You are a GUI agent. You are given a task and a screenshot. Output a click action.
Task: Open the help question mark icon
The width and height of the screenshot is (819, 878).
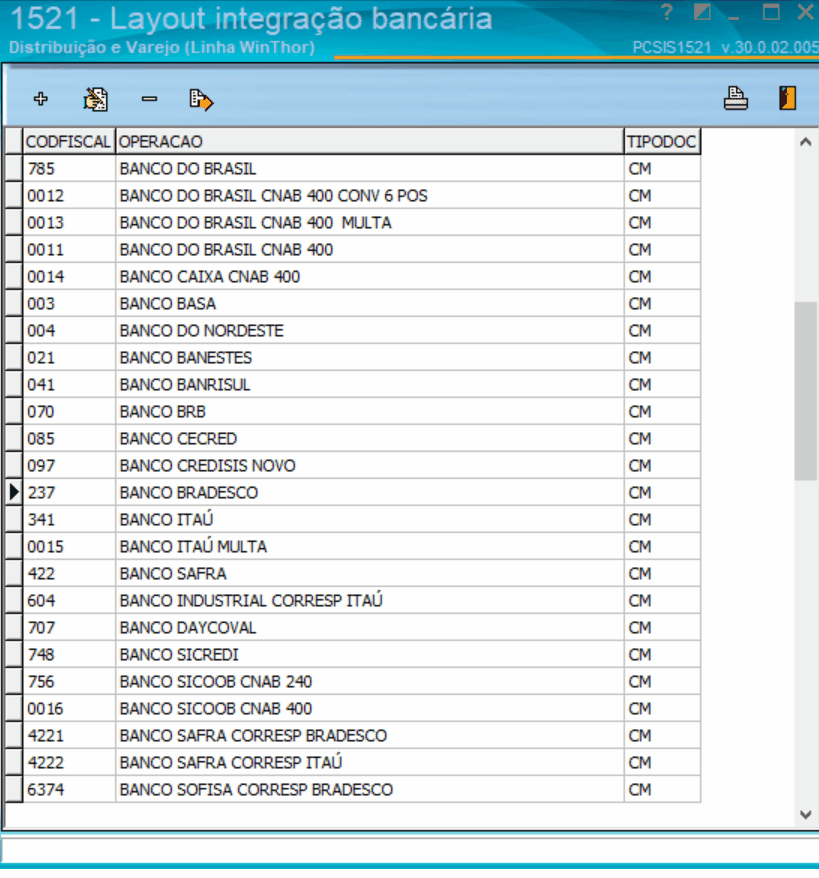(666, 12)
